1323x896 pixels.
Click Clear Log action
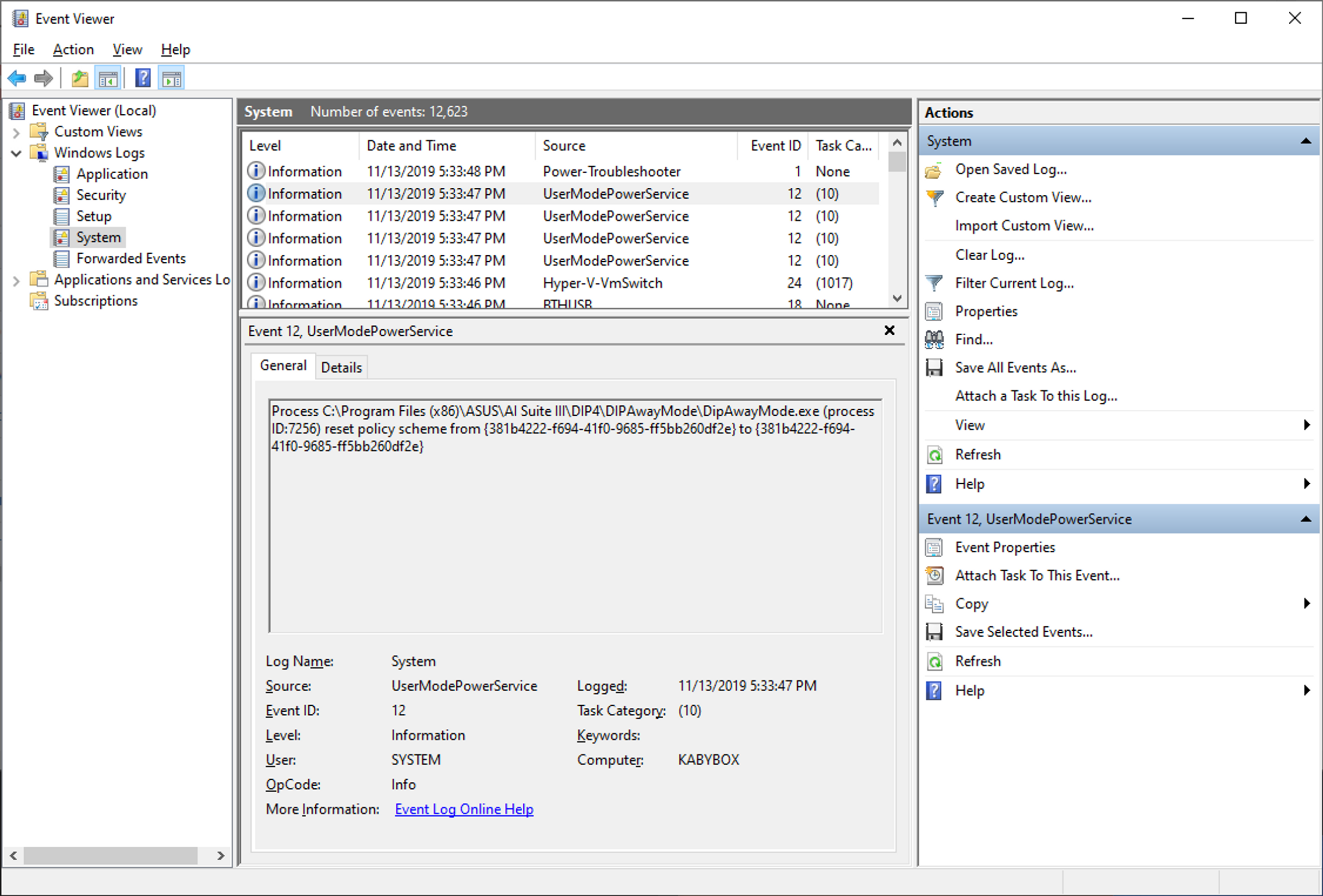pyautogui.click(x=990, y=255)
